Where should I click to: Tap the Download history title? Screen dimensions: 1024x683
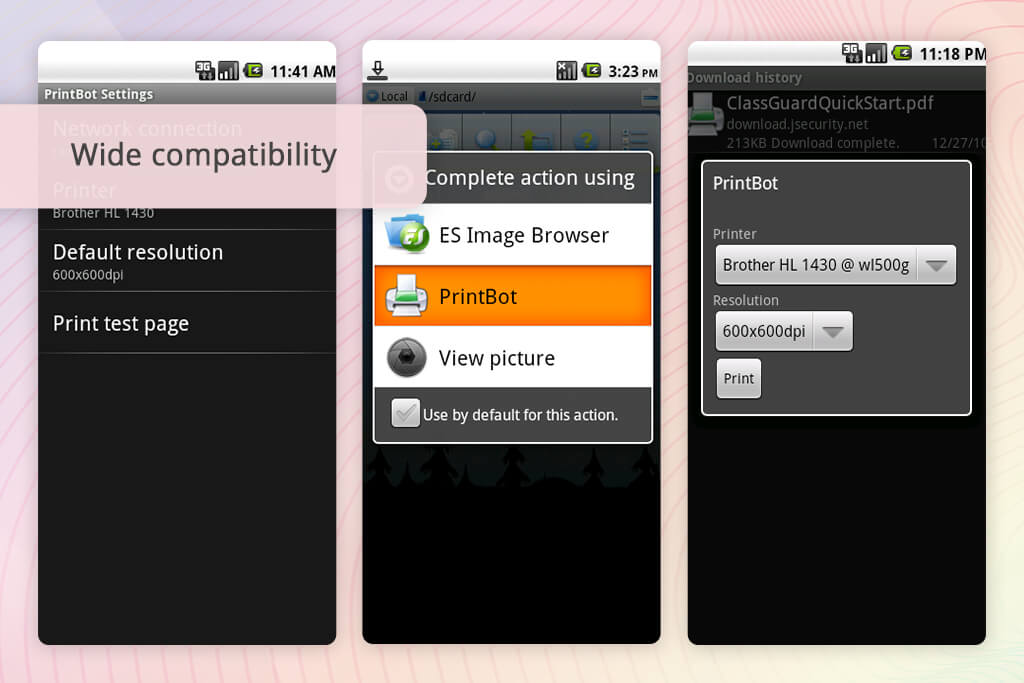(744, 78)
